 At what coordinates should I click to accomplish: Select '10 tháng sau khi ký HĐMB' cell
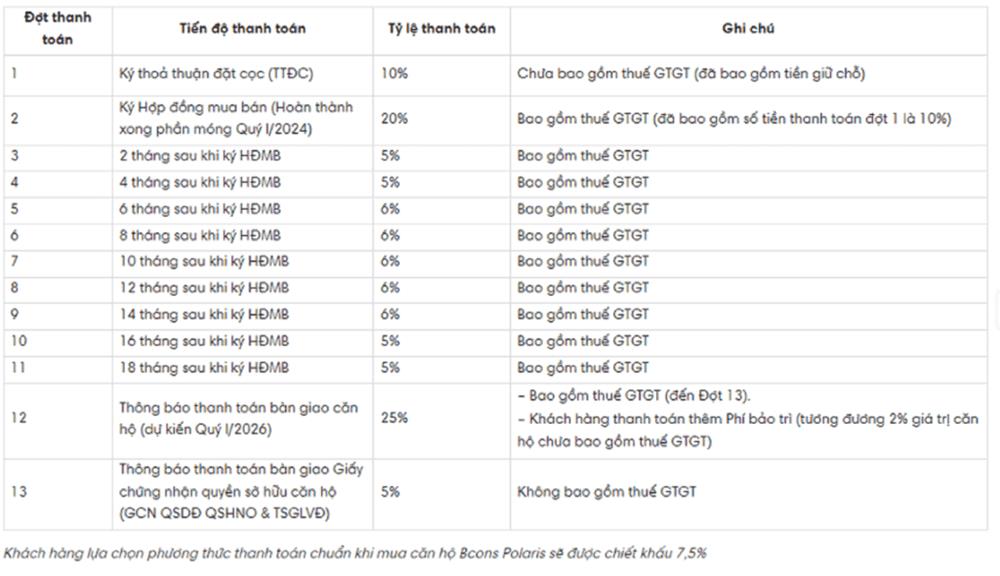(x=242, y=262)
